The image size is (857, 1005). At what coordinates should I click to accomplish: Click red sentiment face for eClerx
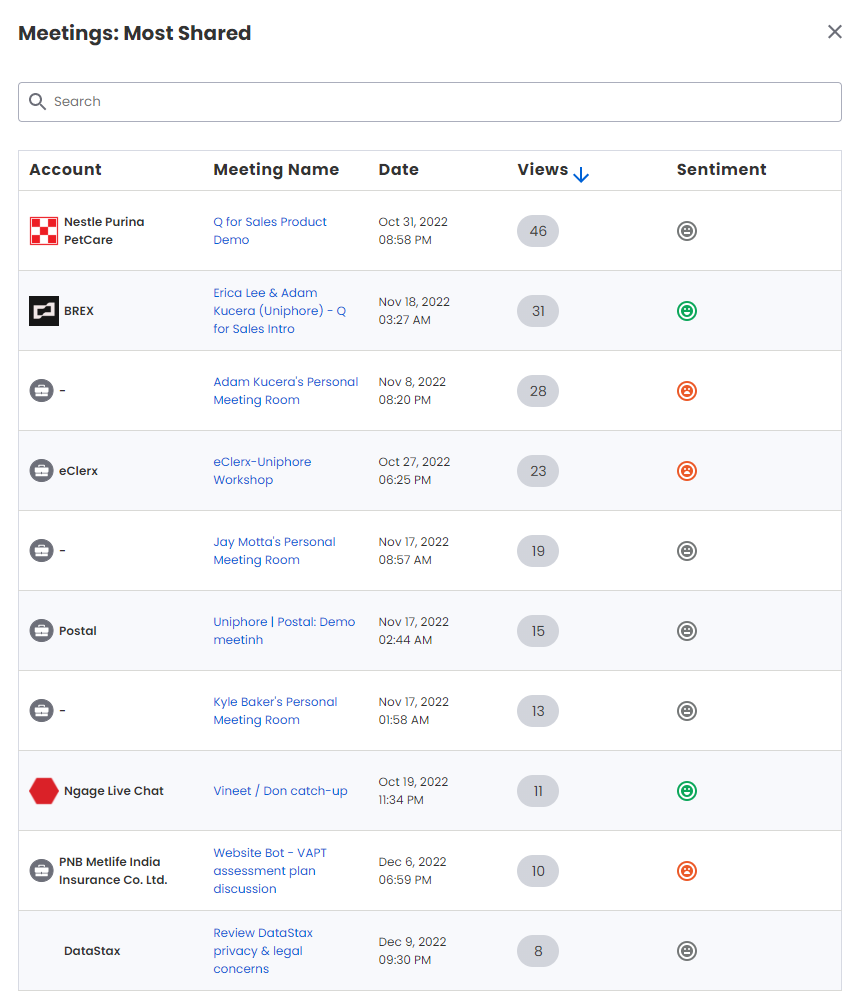[x=686, y=471]
